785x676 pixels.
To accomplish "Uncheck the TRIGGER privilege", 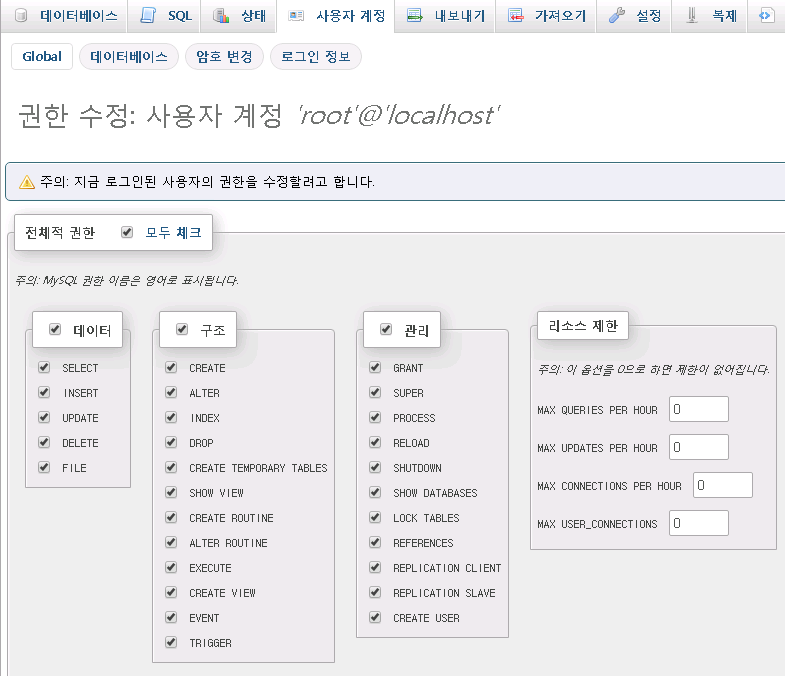I will [171, 642].
